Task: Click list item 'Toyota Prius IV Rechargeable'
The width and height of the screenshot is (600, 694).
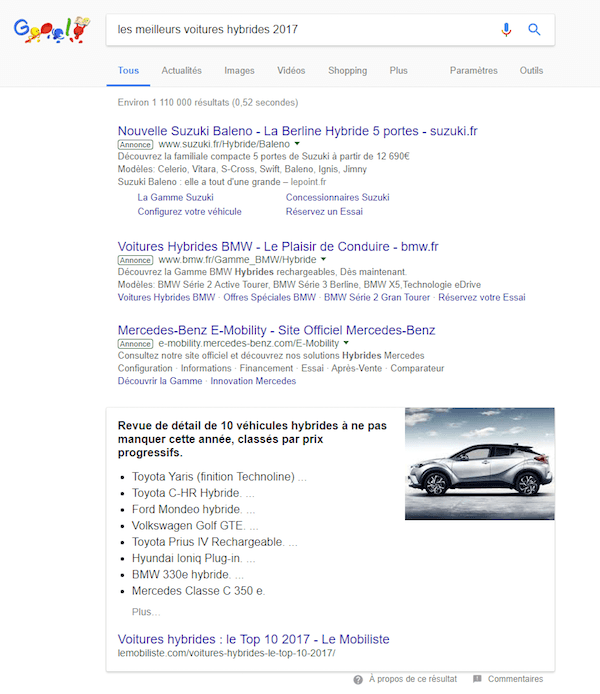Action: click(208, 542)
